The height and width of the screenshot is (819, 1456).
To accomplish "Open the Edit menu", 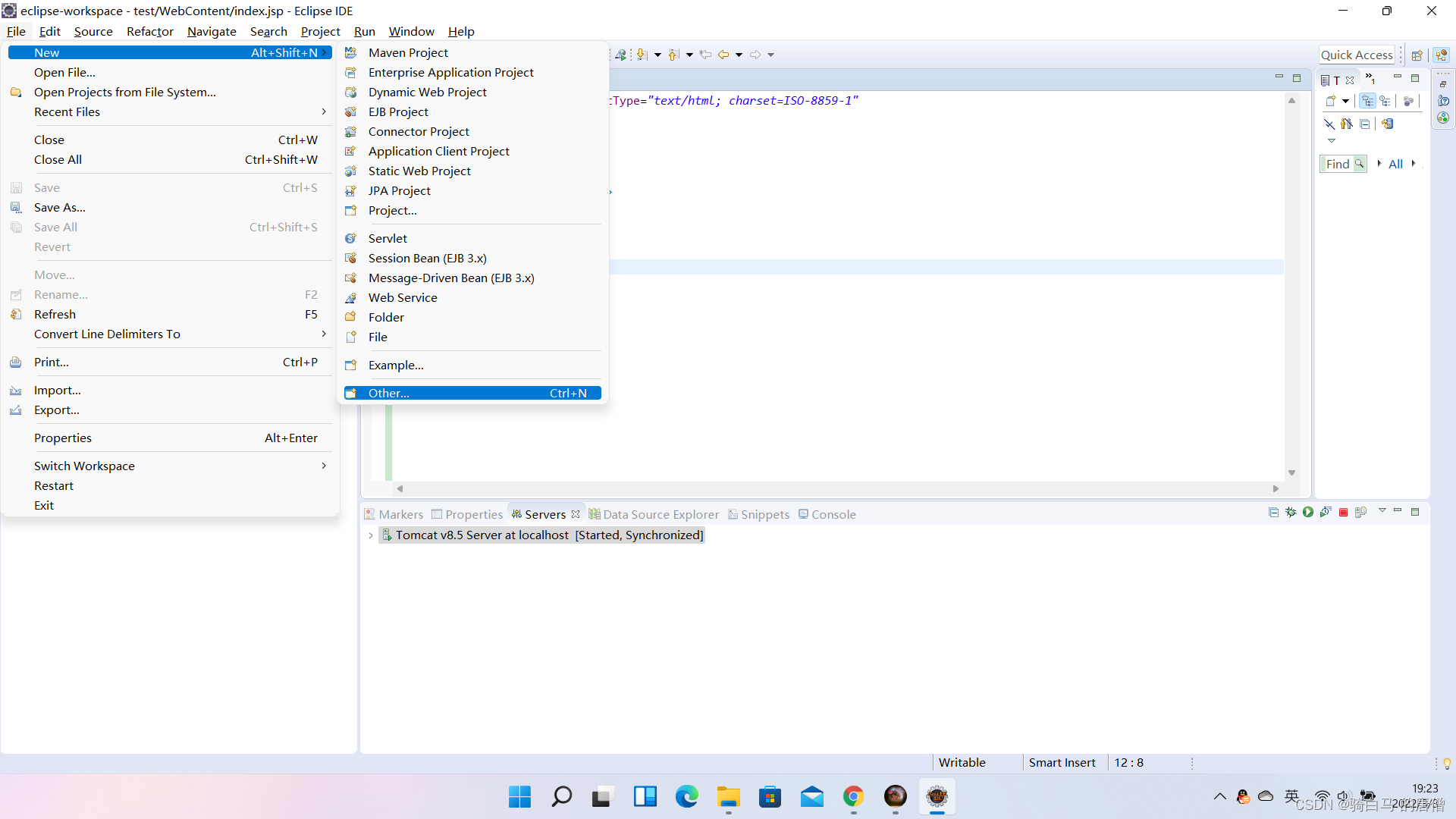I will (49, 31).
